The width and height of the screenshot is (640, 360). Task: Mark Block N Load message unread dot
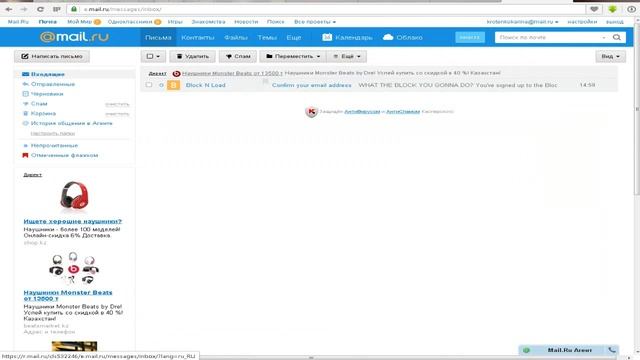[x=161, y=85]
